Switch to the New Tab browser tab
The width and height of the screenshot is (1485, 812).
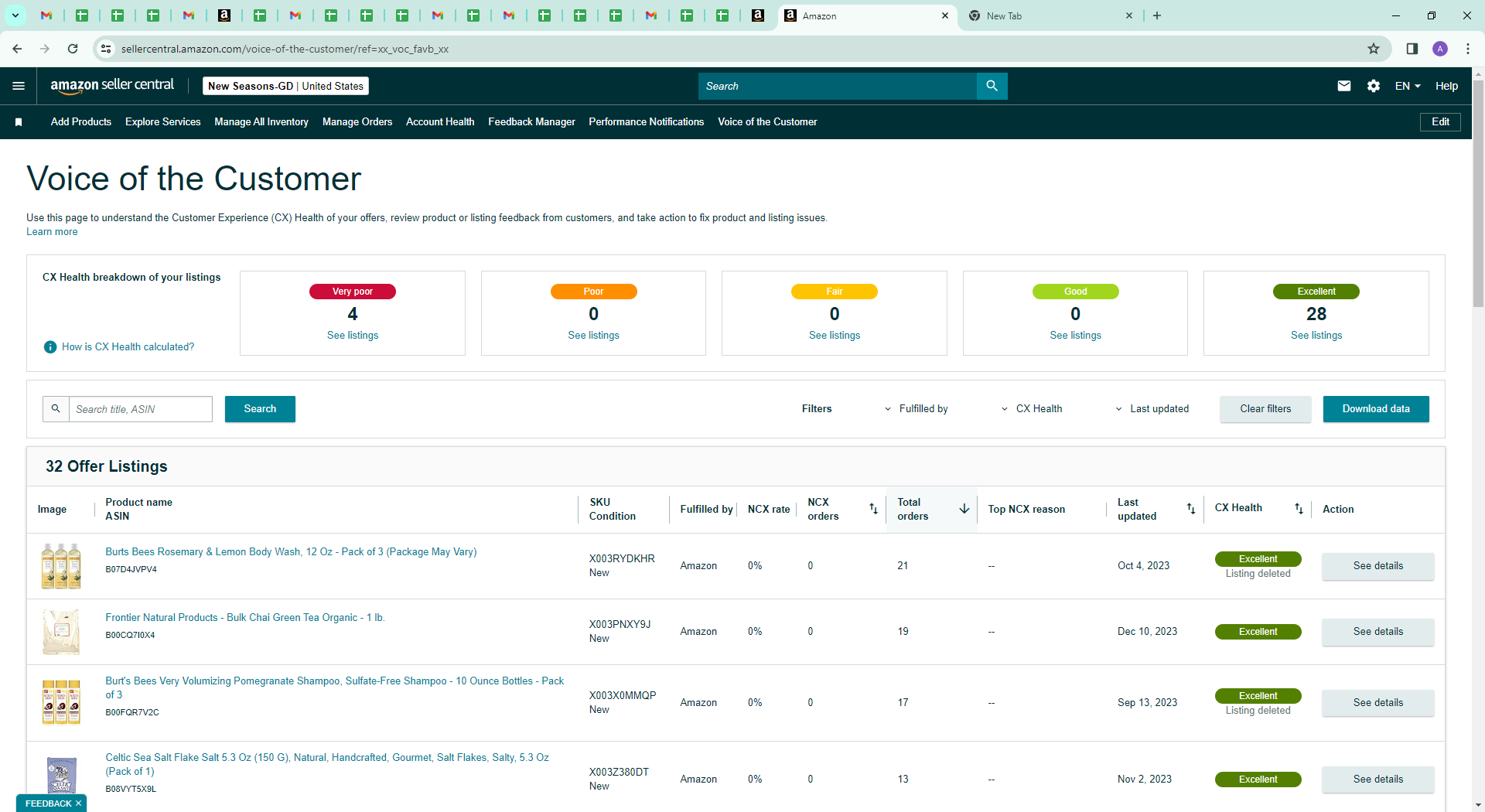[x=1050, y=15]
